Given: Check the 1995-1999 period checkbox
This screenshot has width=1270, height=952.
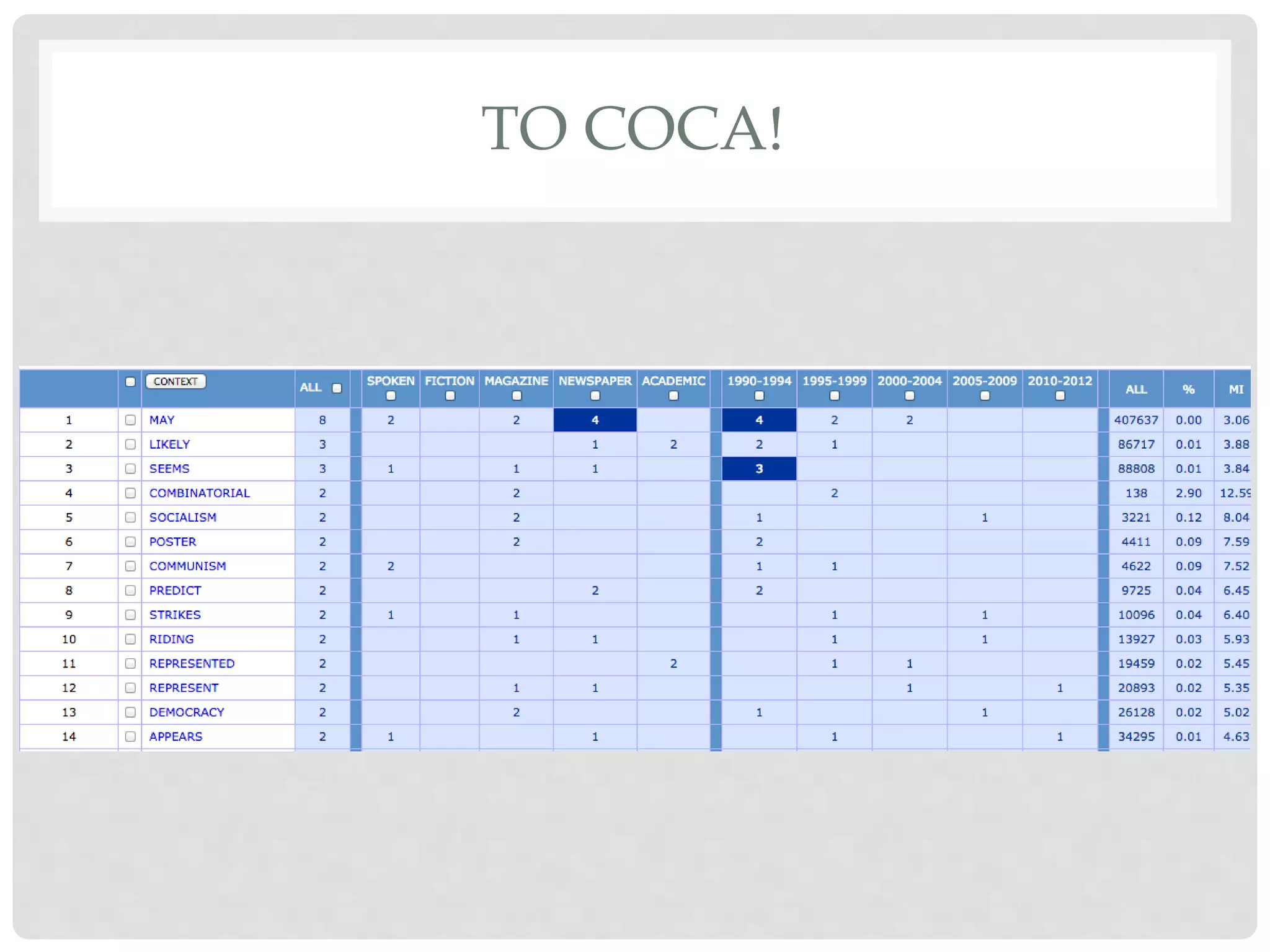Looking at the screenshot, I should tap(835, 396).
